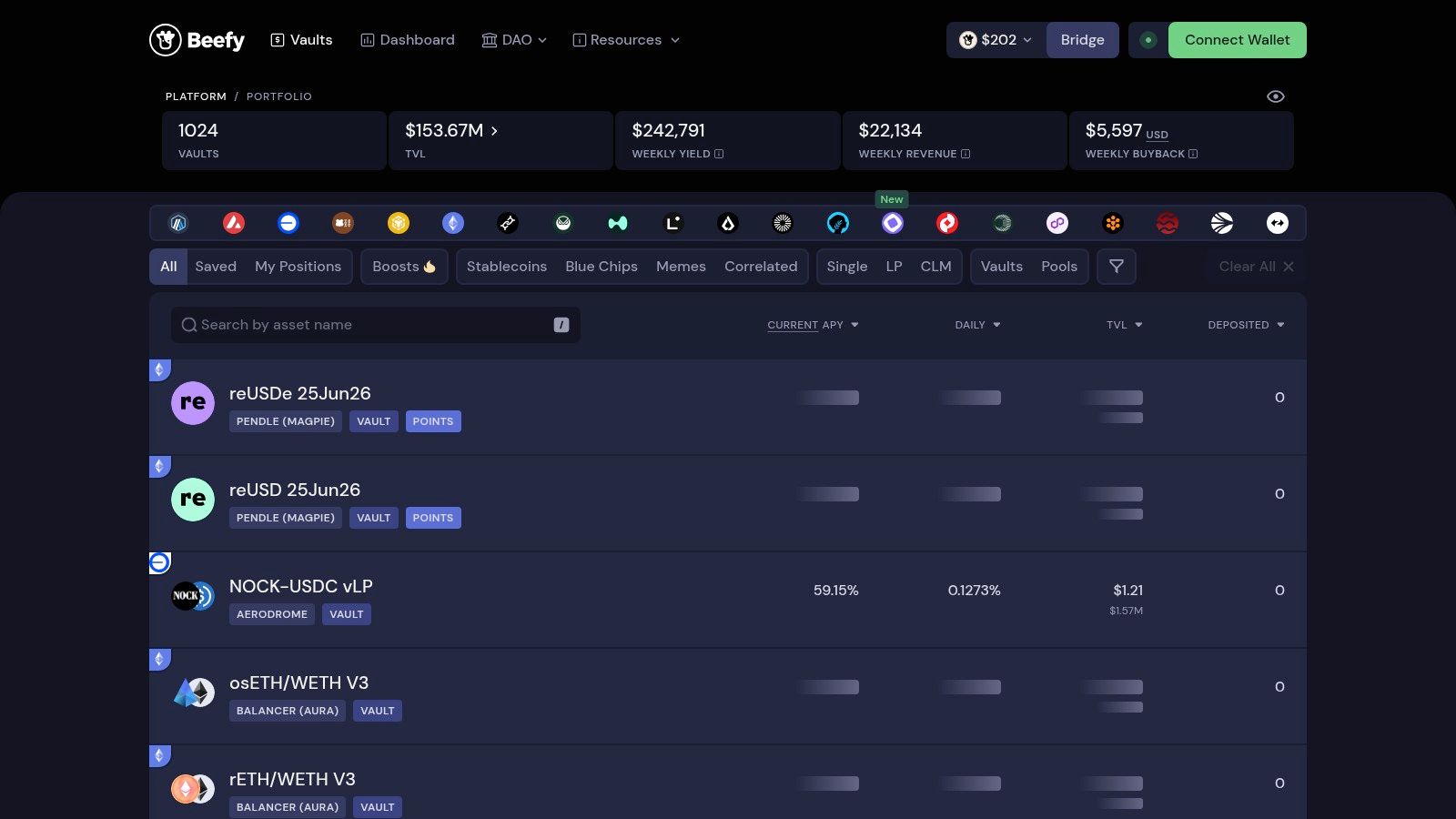Viewport: 1456px width, 819px height.
Task: Sort by Deposited column
Action: [x=1246, y=325]
